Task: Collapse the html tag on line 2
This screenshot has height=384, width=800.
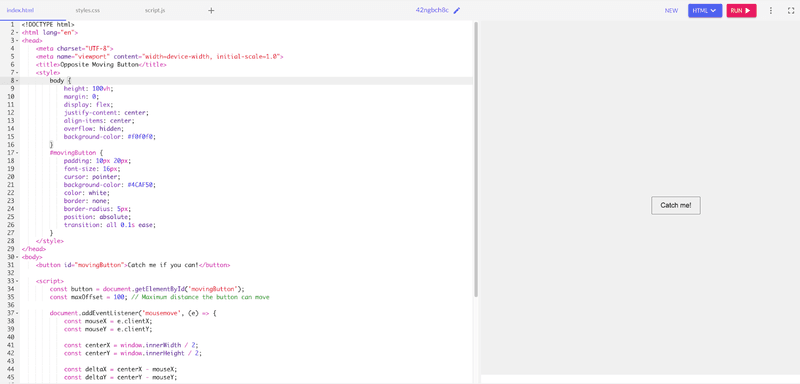Action: 17,33
